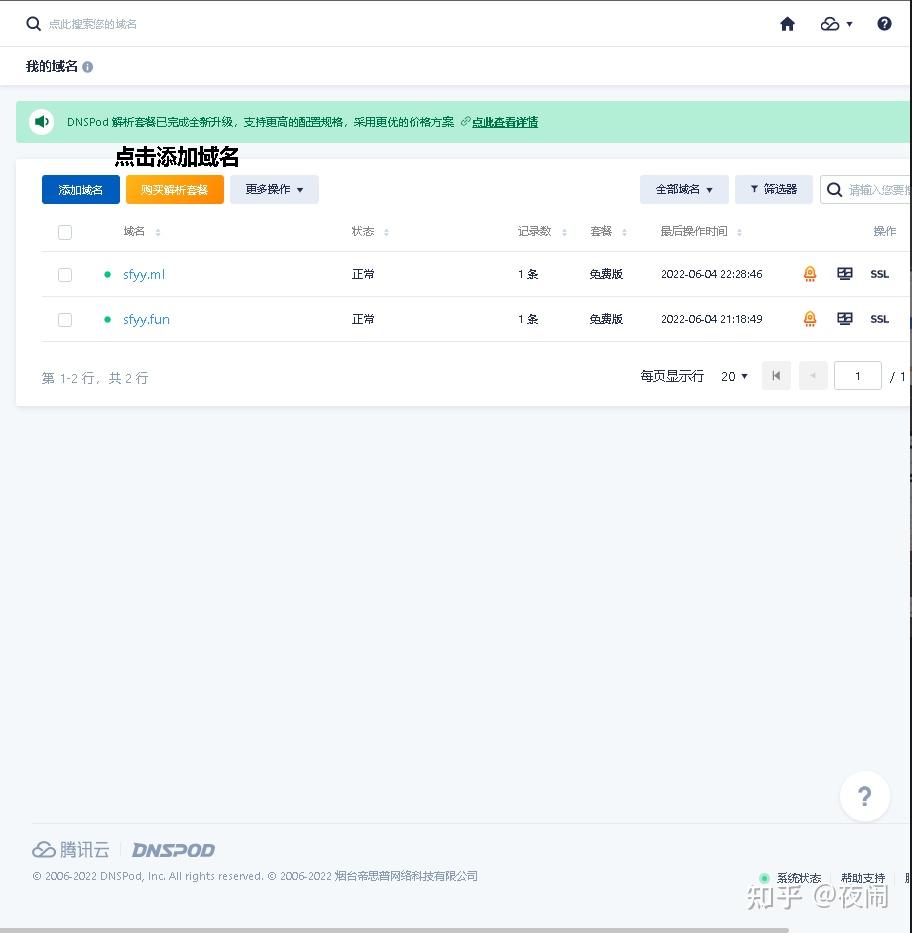Click the speaker announcement icon
This screenshot has height=933, width=912.
coord(42,122)
